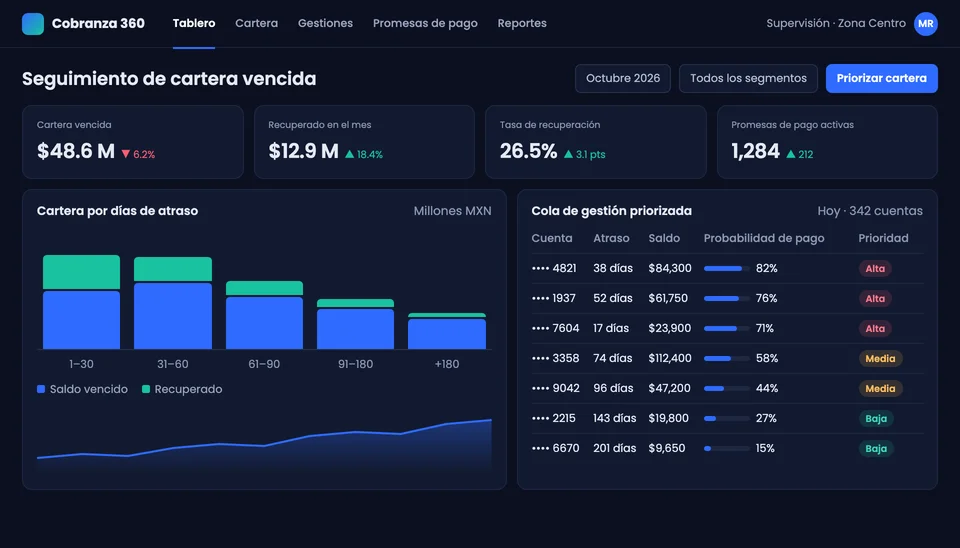The width and height of the screenshot is (960, 548).
Task: Select the Cartera vencida $48.6 M card
Action: 133,142
